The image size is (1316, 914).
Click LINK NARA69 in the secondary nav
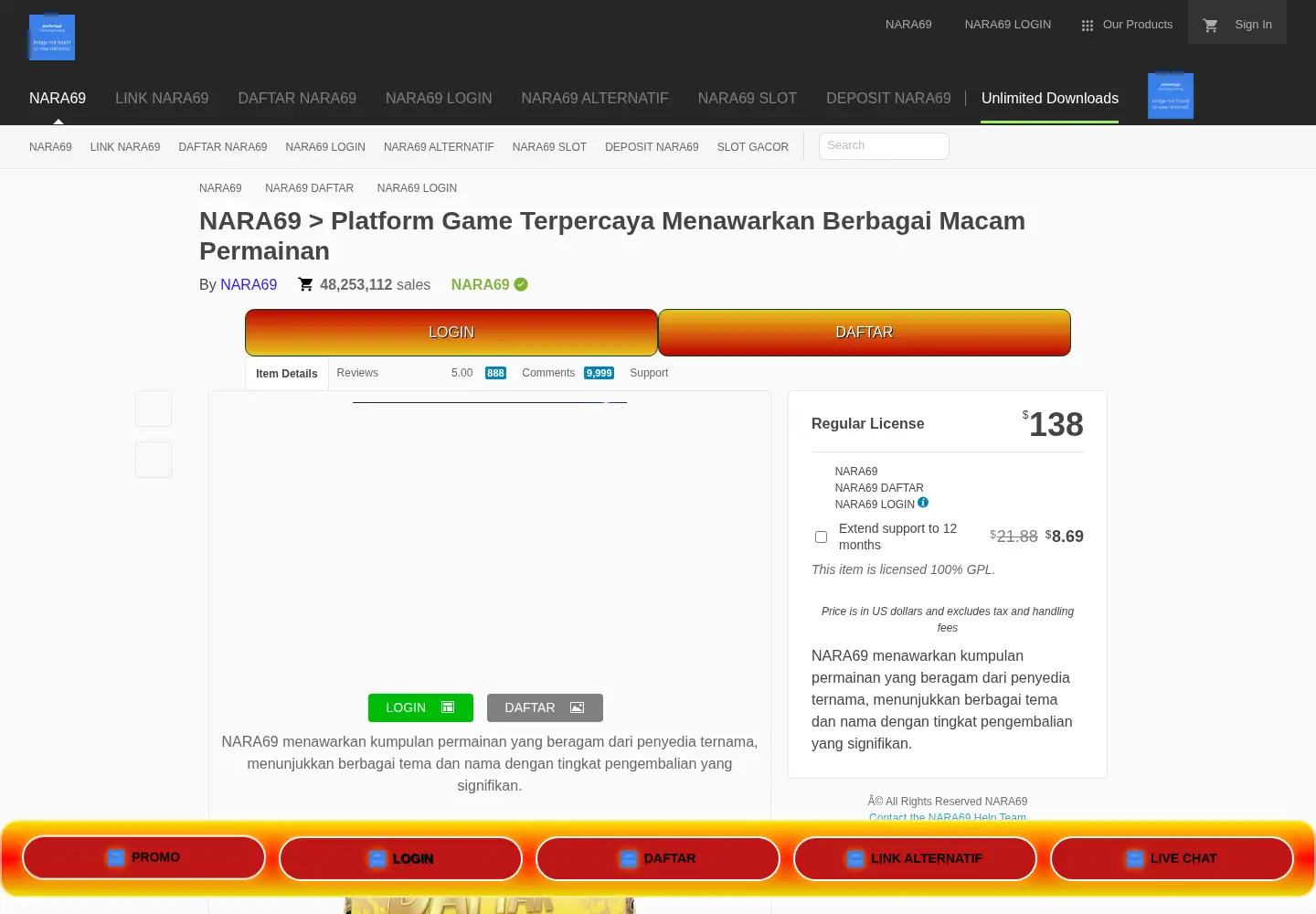click(x=125, y=147)
